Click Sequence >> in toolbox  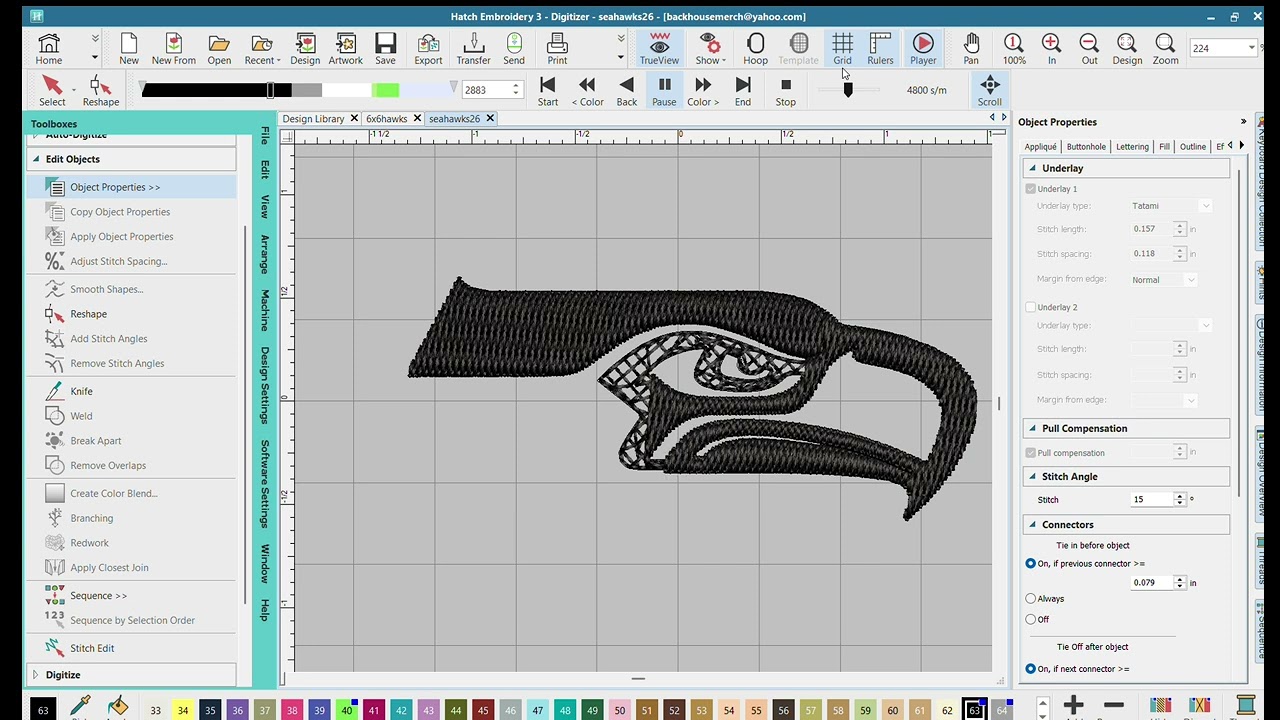click(98, 596)
